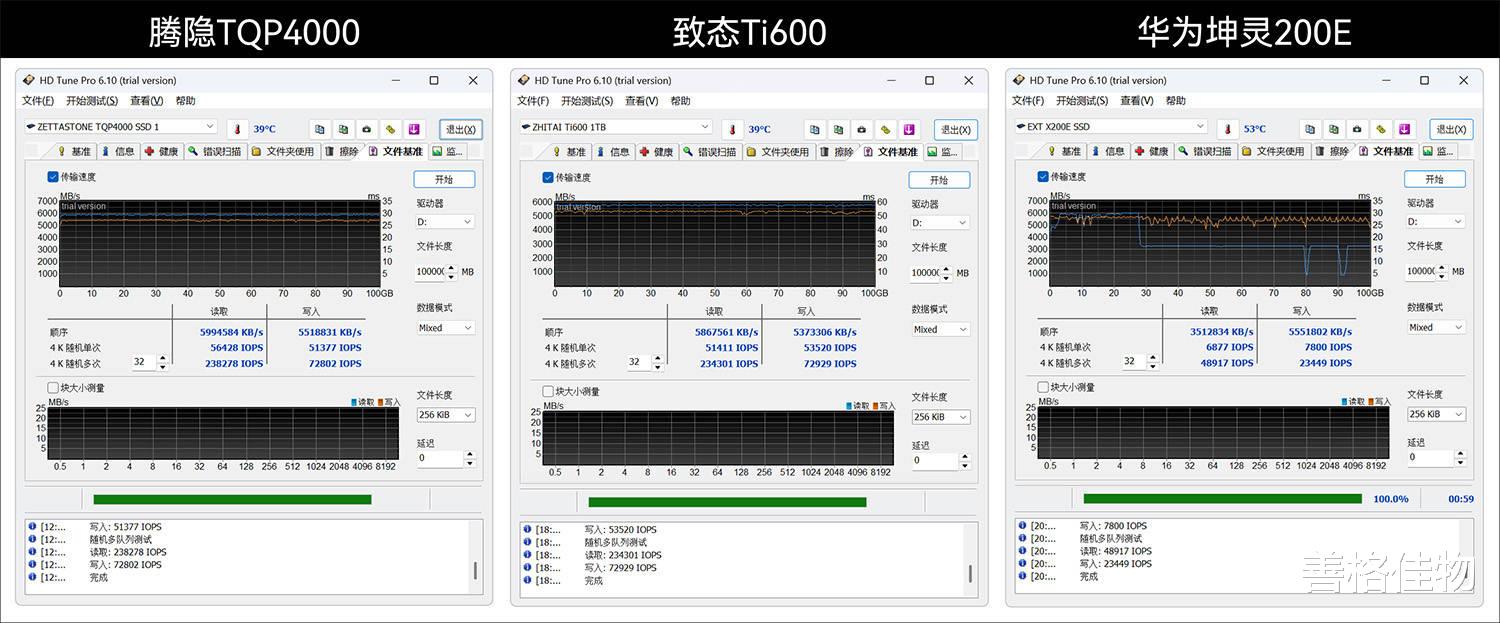Open 文件(F) menu in TQP4000 window

(38, 101)
